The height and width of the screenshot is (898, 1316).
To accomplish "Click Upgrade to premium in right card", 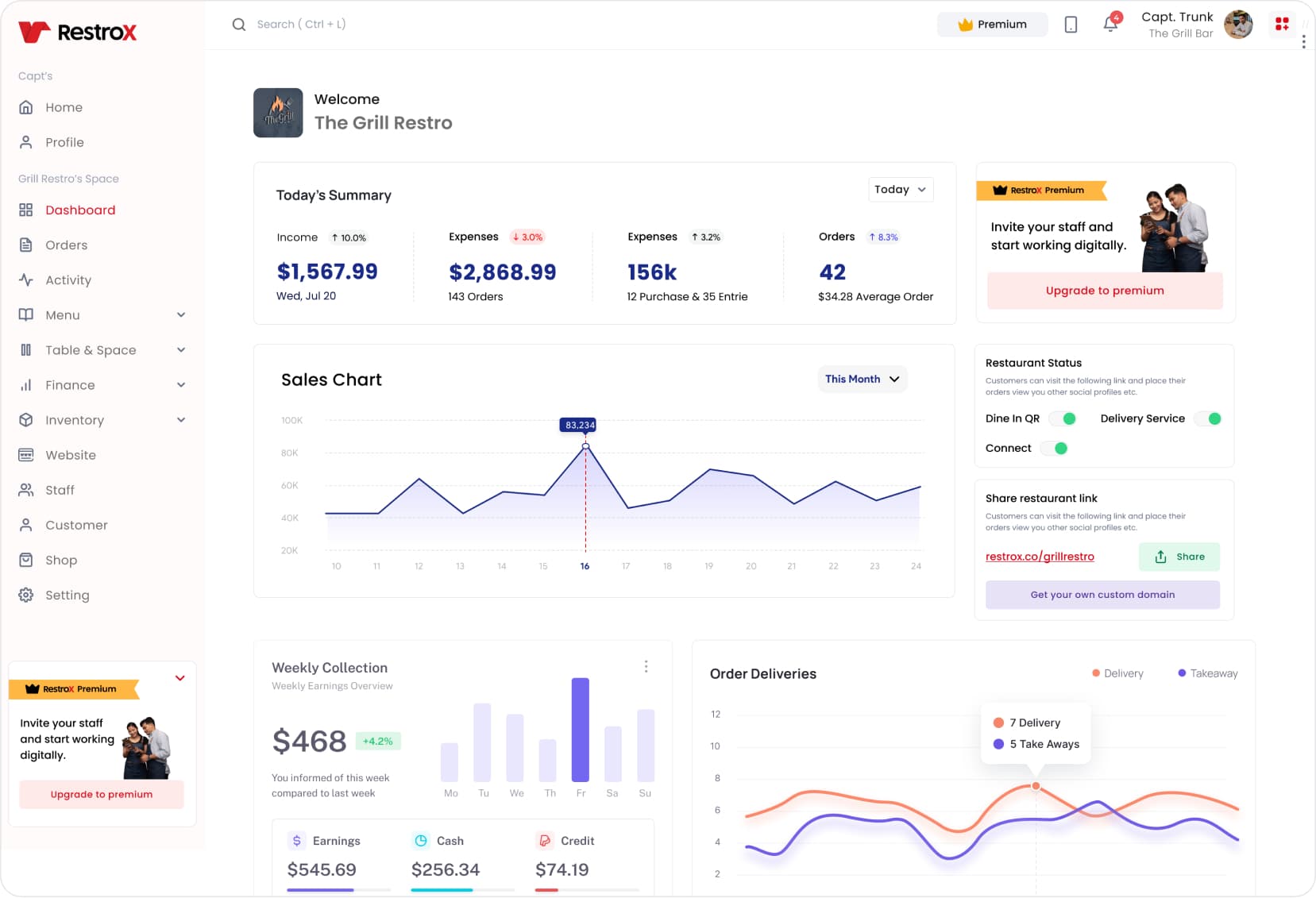I will (1105, 291).
